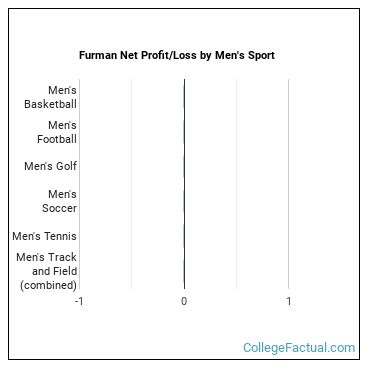
Task: Click the Men's Tennis label
Action: tap(44, 236)
